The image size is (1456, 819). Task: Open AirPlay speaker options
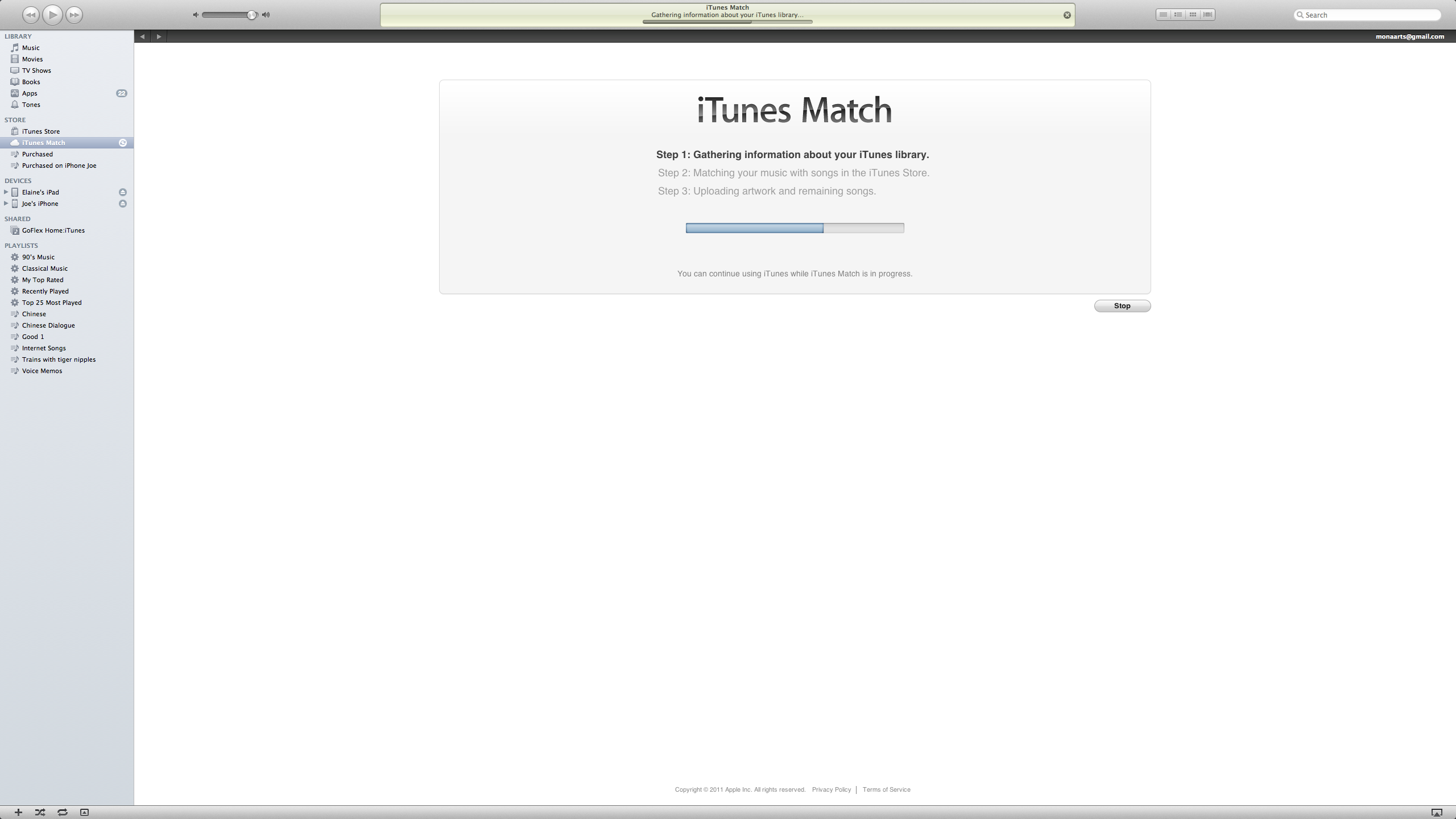click(x=1437, y=812)
